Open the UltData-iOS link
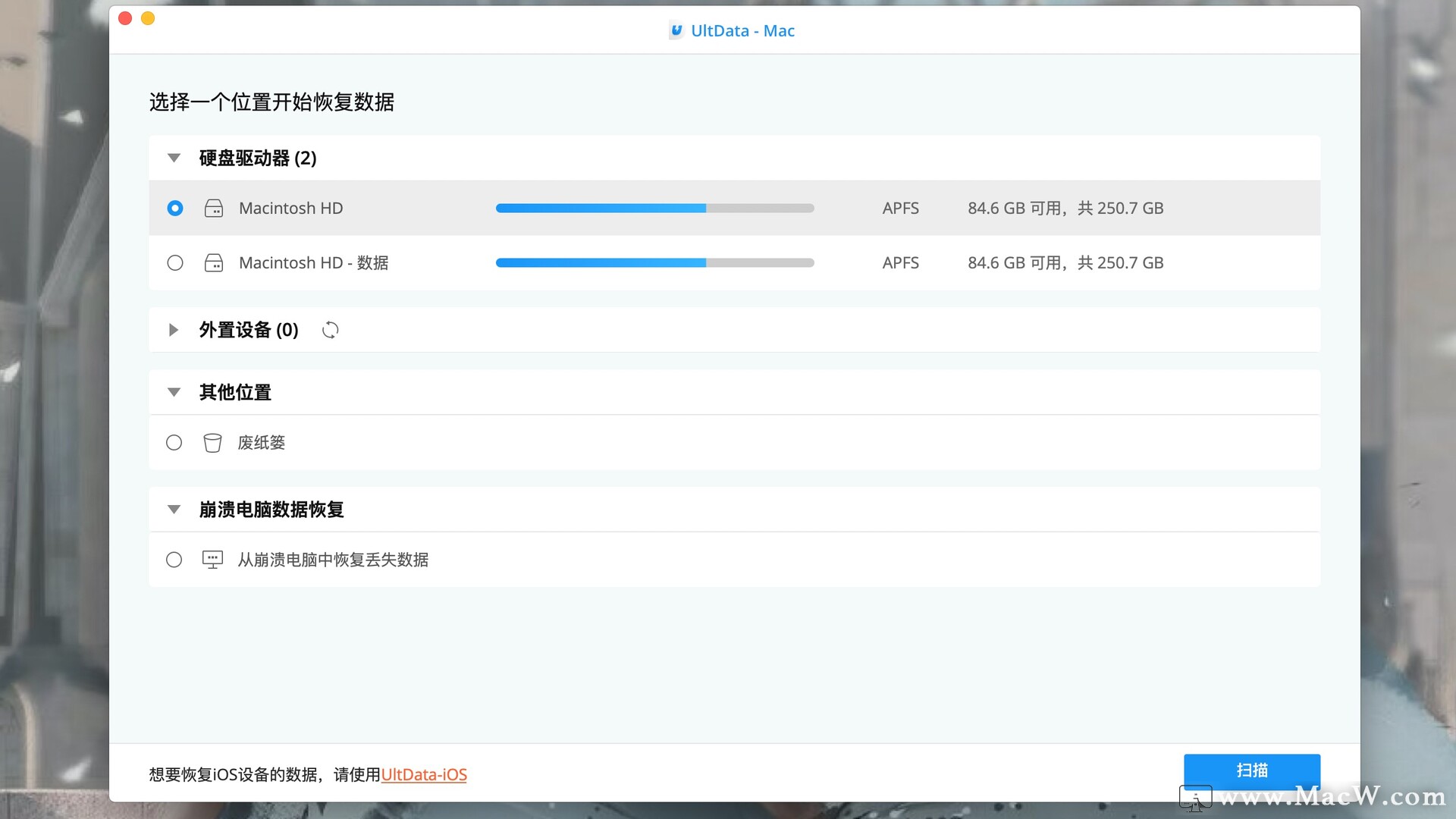The width and height of the screenshot is (1456, 819). 424,774
